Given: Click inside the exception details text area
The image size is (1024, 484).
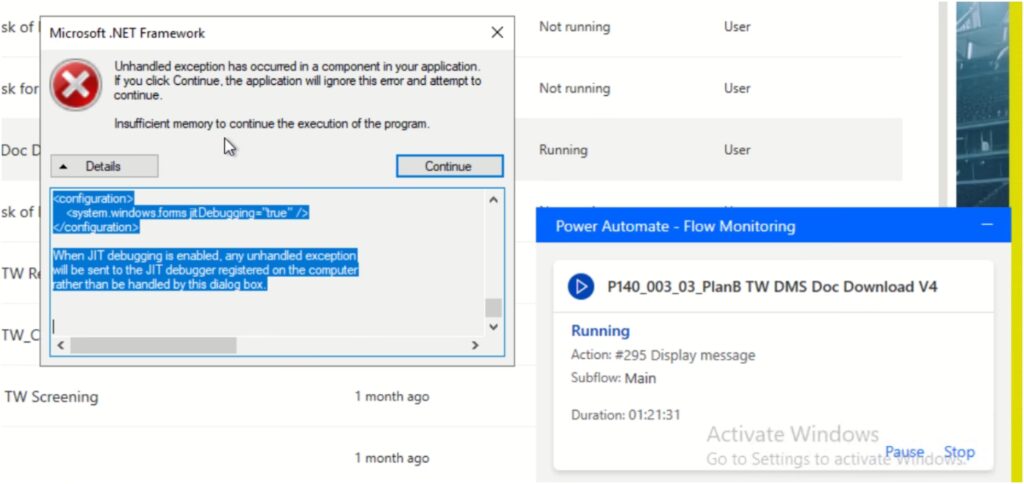Looking at the screenshot, I should coord(268,263).
